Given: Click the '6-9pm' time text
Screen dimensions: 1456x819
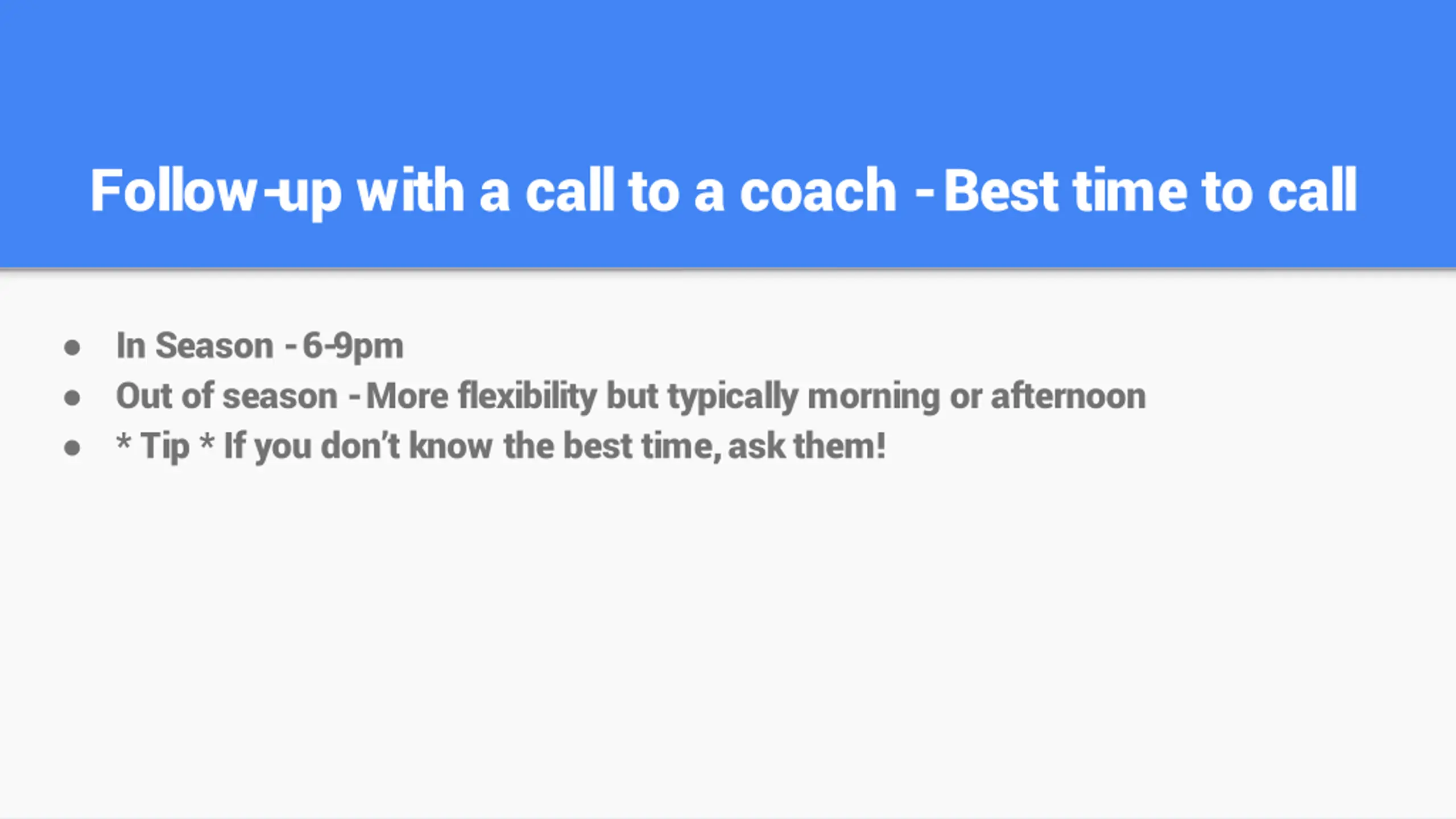Looking at the screenshot, I should pyautogui.click(x=353, y=346).
